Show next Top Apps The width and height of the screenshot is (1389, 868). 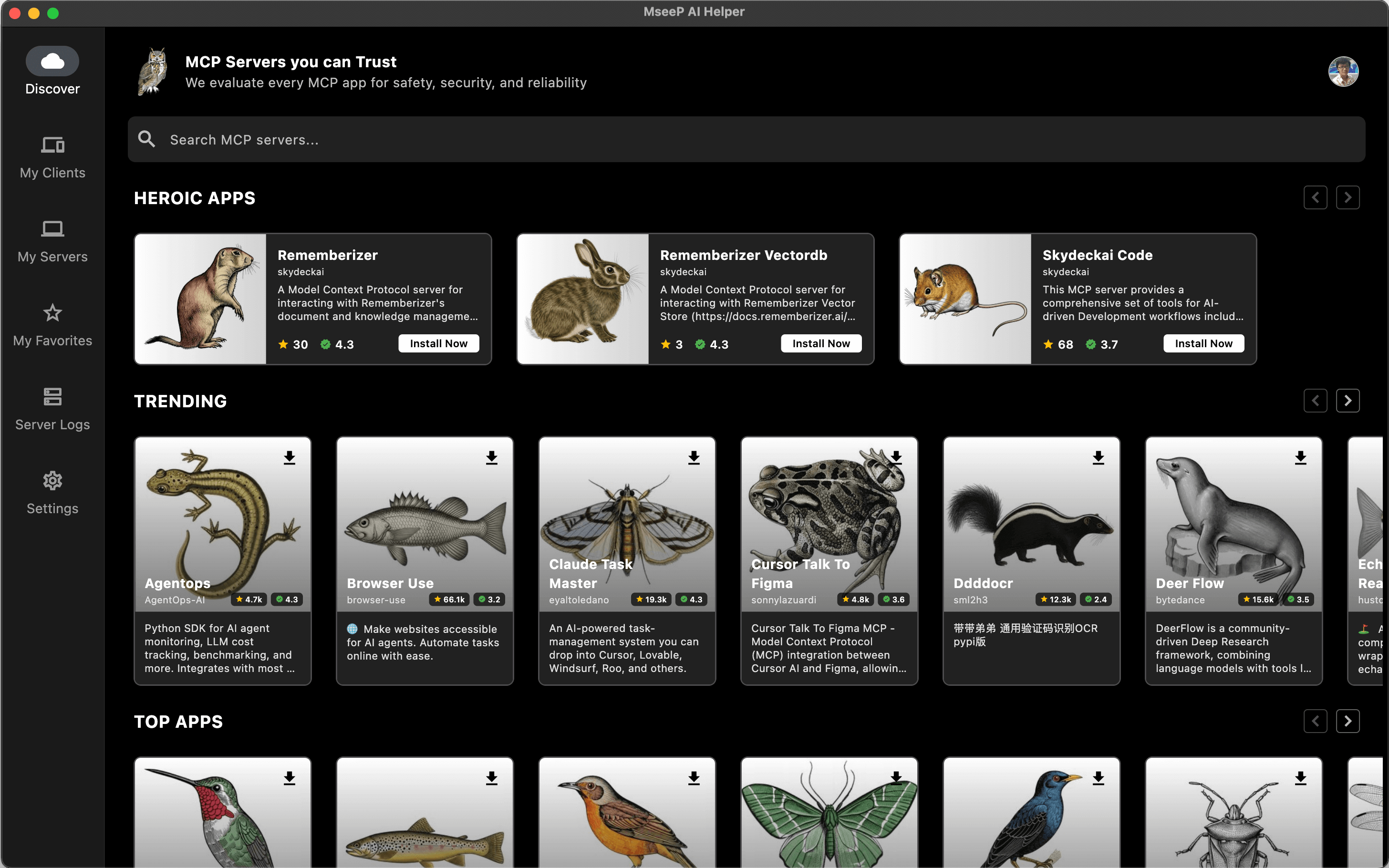coord(1348,721)
